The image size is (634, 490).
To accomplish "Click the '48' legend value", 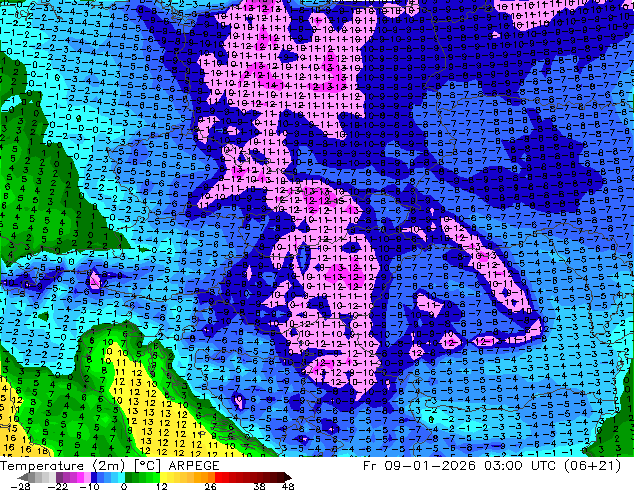I will point(288,486).
